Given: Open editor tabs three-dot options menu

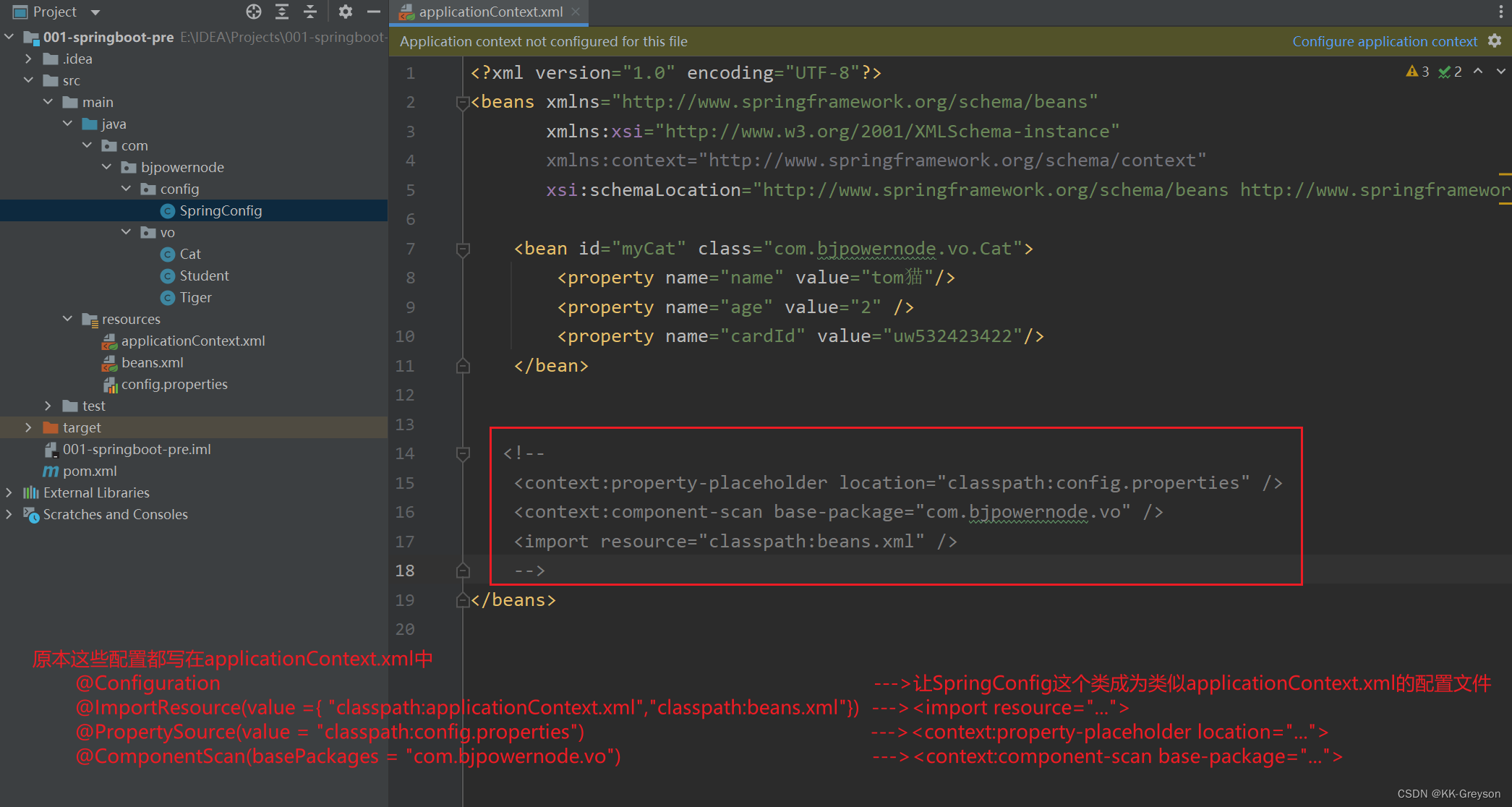Looking at the screenshot, I should click(1501, 12).
